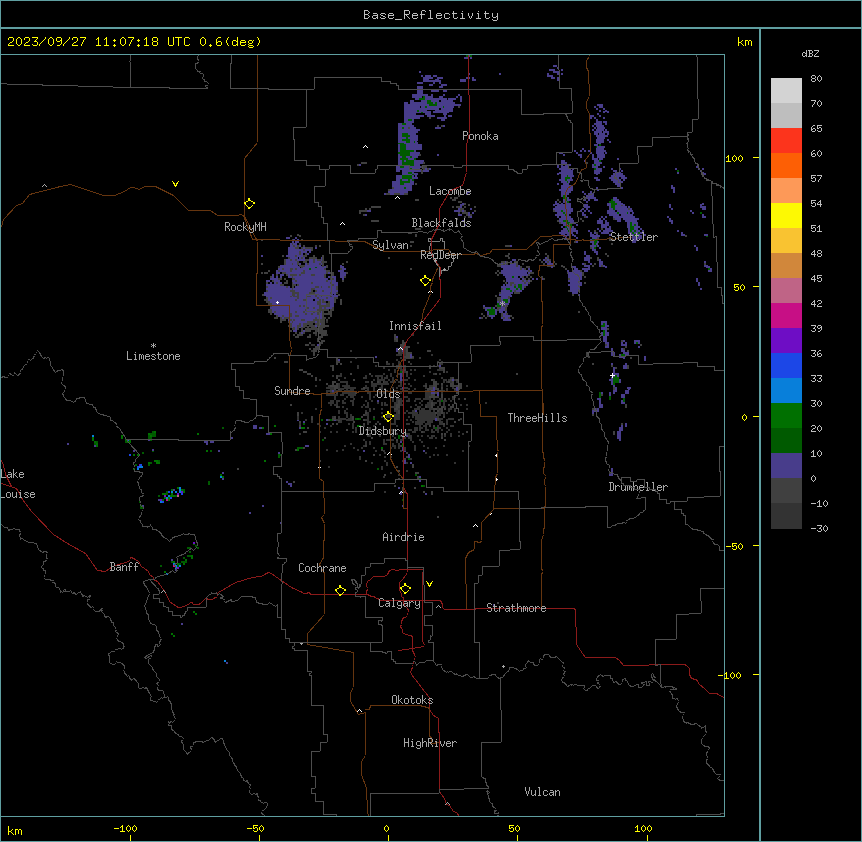Viewport: 862px width, 842px height.
Task: Click the Innisfail city label
Action: [415, 326]
